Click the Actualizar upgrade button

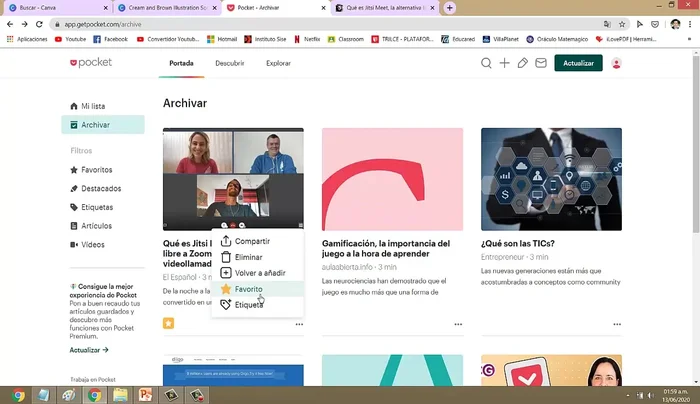coord(578,63)
